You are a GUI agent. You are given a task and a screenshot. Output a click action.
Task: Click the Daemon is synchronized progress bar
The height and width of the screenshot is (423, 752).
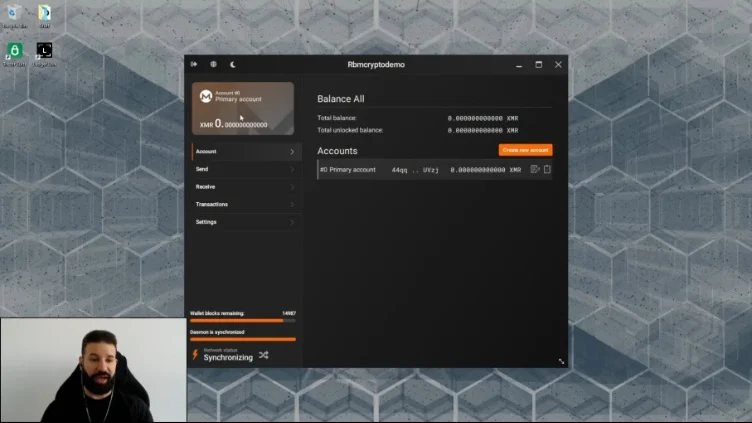tap(243, 339)
